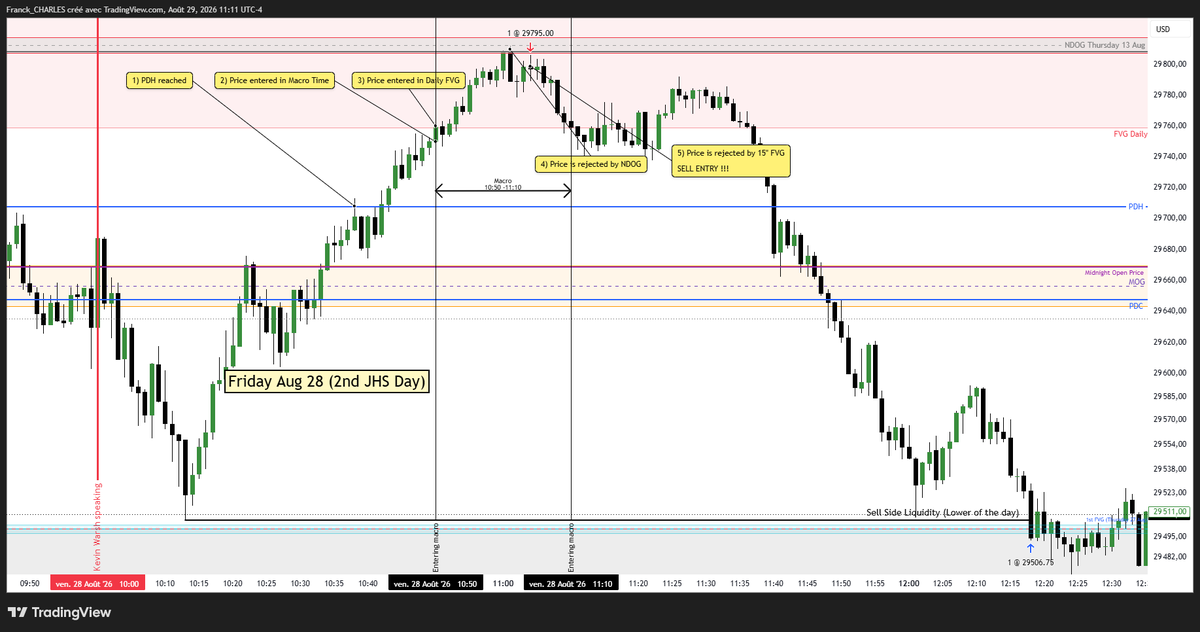Click the 29 660,00 price axis value
This screenshot has height=632, width=1200.
1171,280
